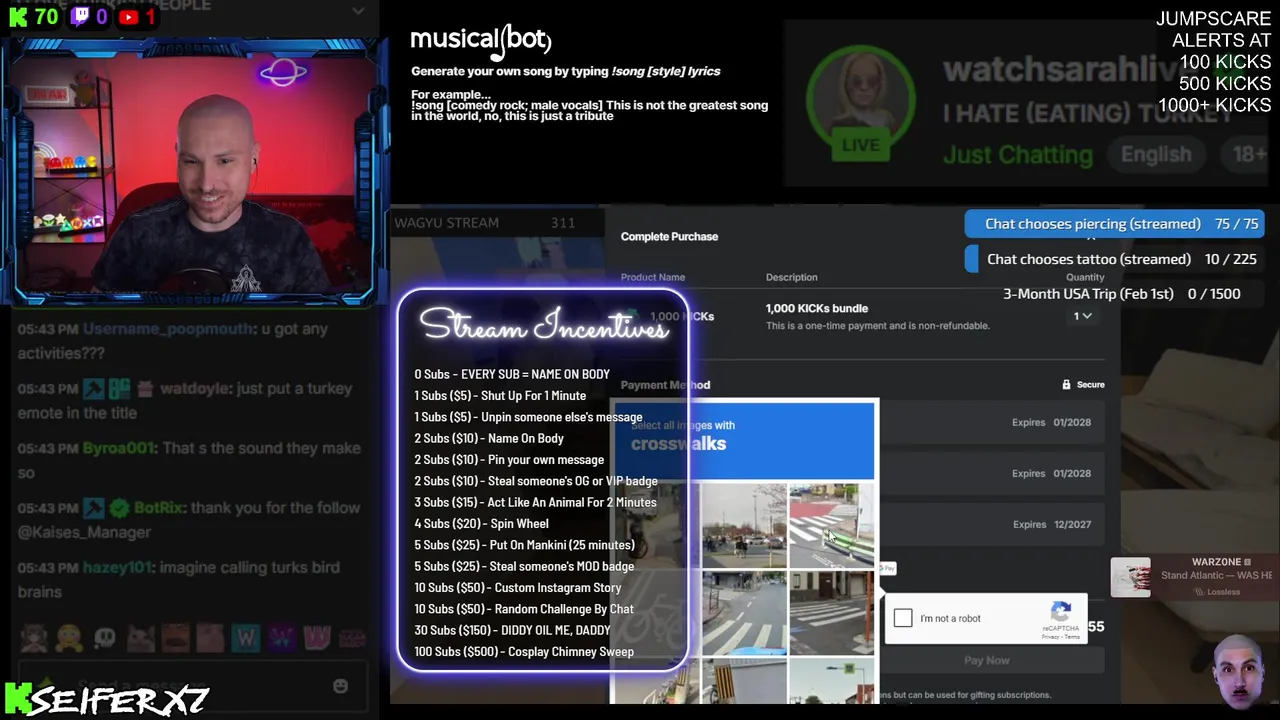Collapse the chat header chevron
1280x720 pixels.
point(358,11)
